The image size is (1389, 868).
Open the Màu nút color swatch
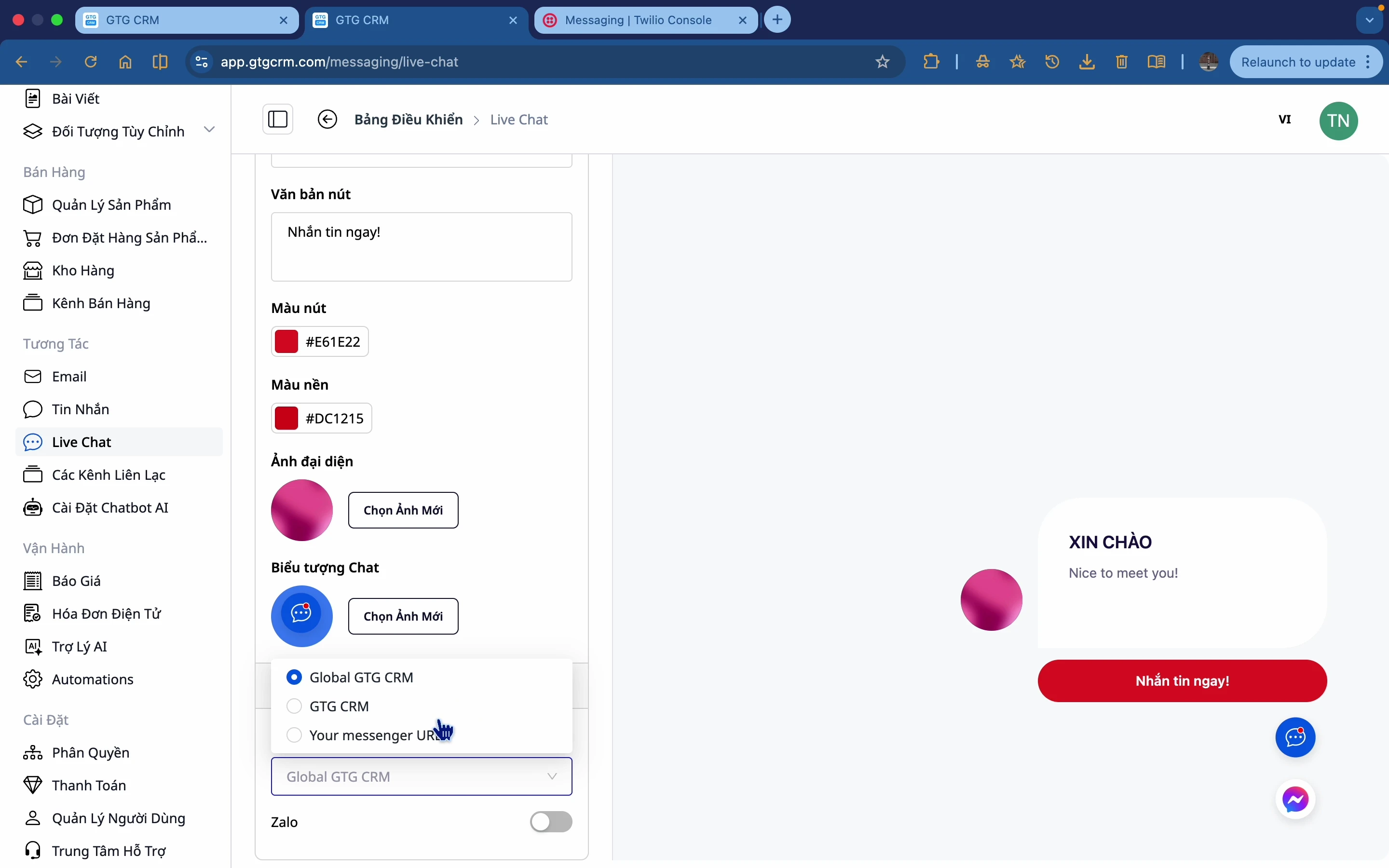click(x=286, y=341)
